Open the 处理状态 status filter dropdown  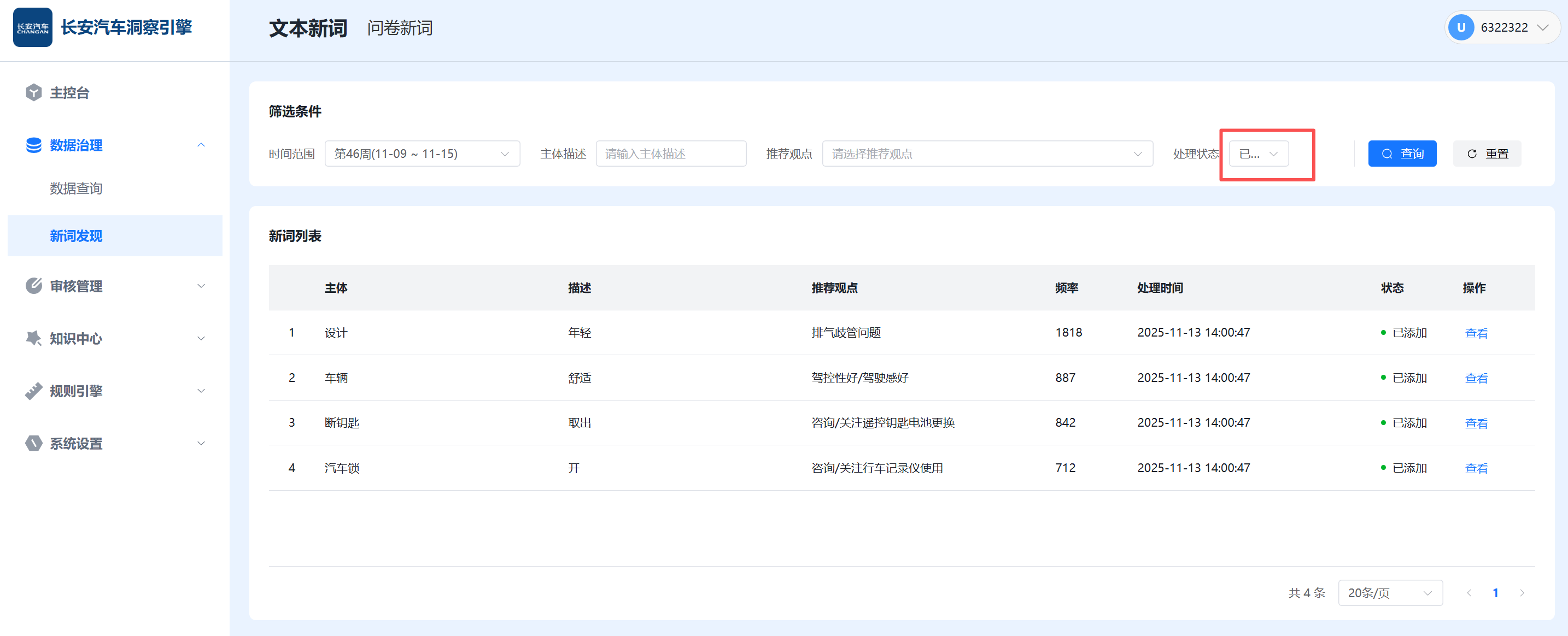pyautogui.click(x=1257, y=154)
